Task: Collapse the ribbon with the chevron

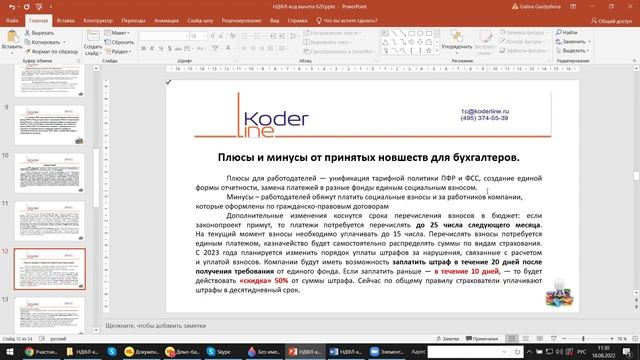Action: click(635, 60)
